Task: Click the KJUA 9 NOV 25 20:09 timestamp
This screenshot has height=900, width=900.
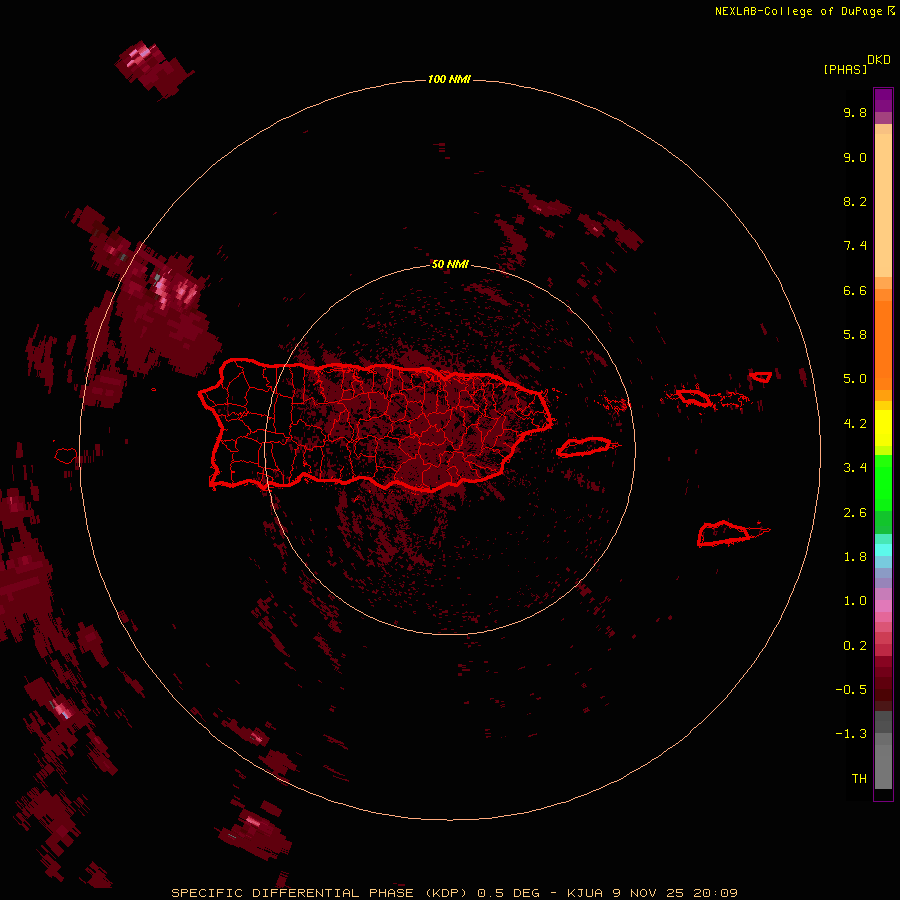Action: [652, 893]
